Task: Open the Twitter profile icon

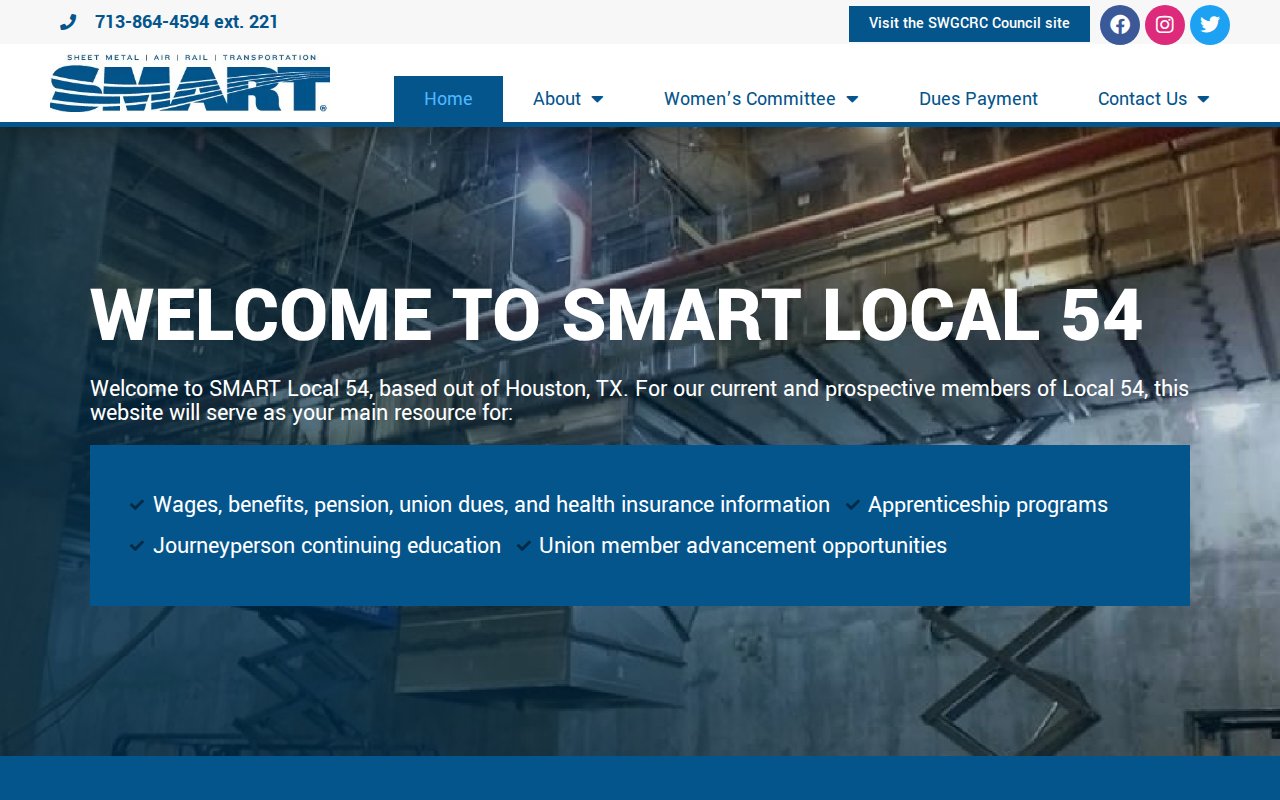Action: pyautogui.click(x=1210, y=25)
